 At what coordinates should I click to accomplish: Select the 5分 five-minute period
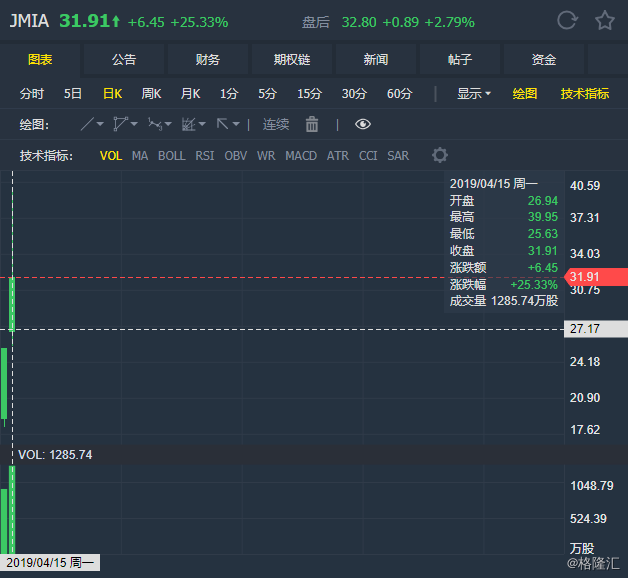268,94
